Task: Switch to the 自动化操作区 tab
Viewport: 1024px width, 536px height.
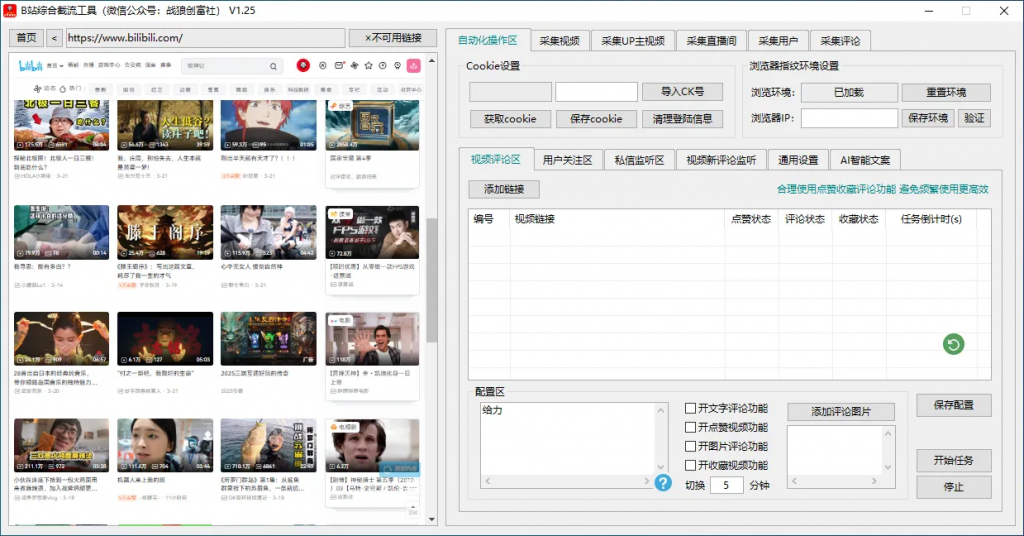Action: tap(488, 40)
